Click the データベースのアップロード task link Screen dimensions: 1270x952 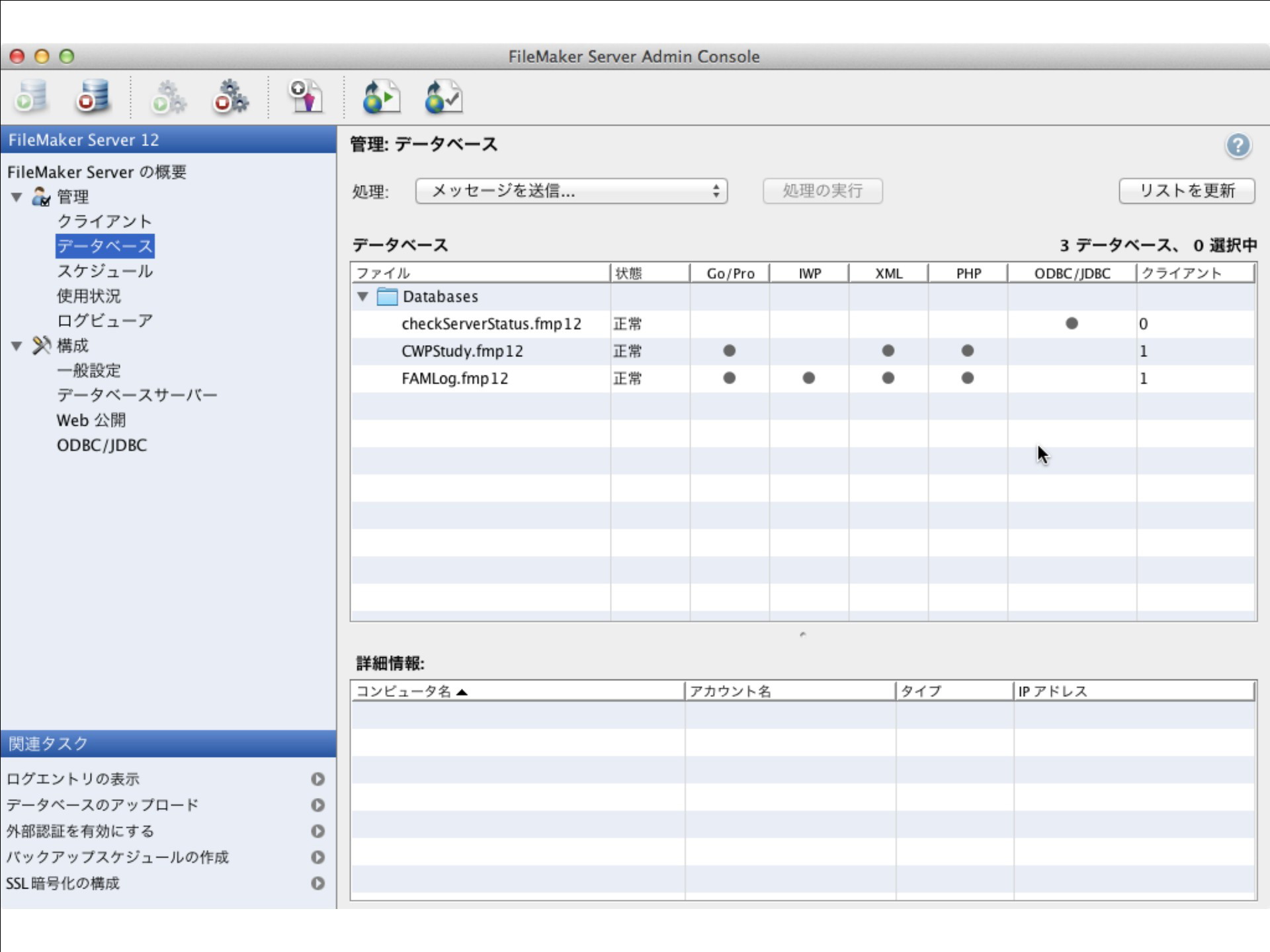point(103,805)
